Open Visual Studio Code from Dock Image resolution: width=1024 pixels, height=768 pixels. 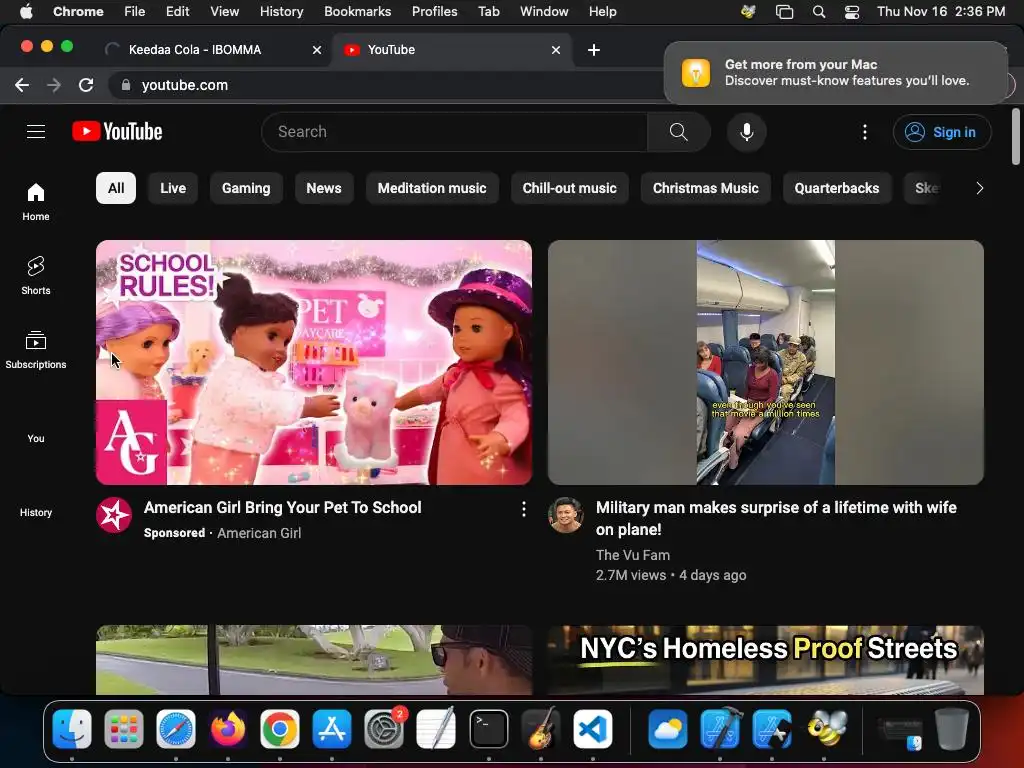point(593,729)
